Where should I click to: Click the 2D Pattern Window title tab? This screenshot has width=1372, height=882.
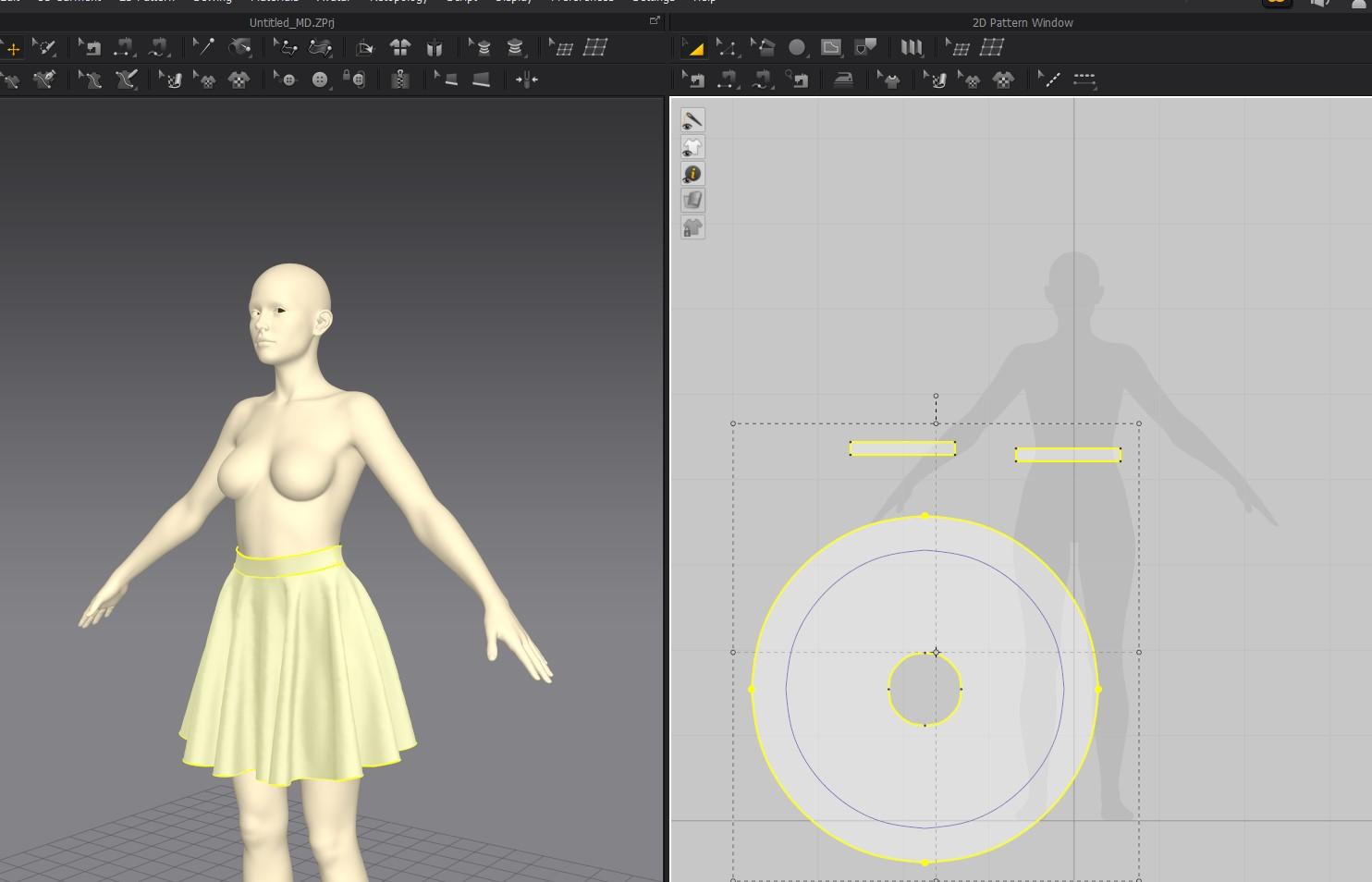pyautogui.click(x=1022, y=22)
